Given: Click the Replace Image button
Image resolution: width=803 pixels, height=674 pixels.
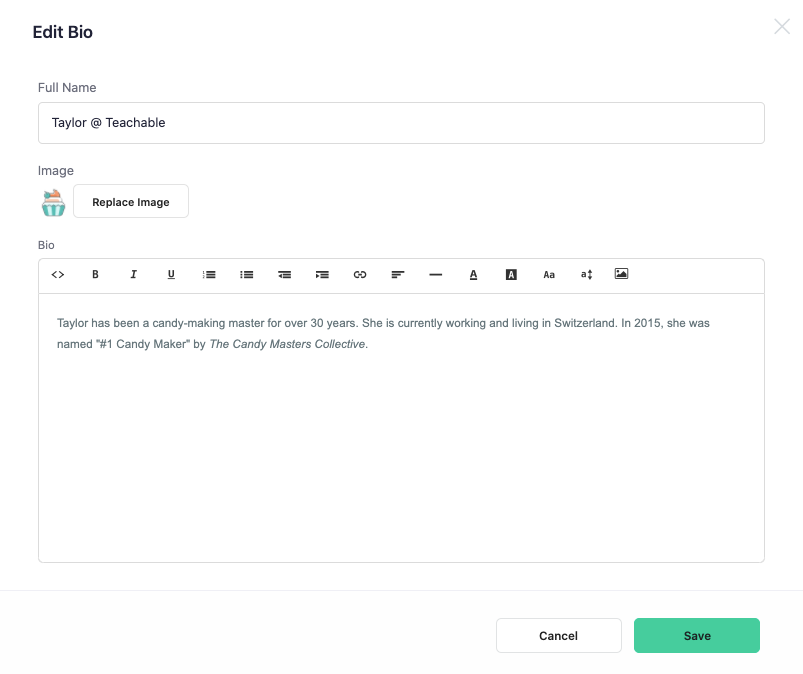Looking at the screenshot, I should [x=131, y=201].
